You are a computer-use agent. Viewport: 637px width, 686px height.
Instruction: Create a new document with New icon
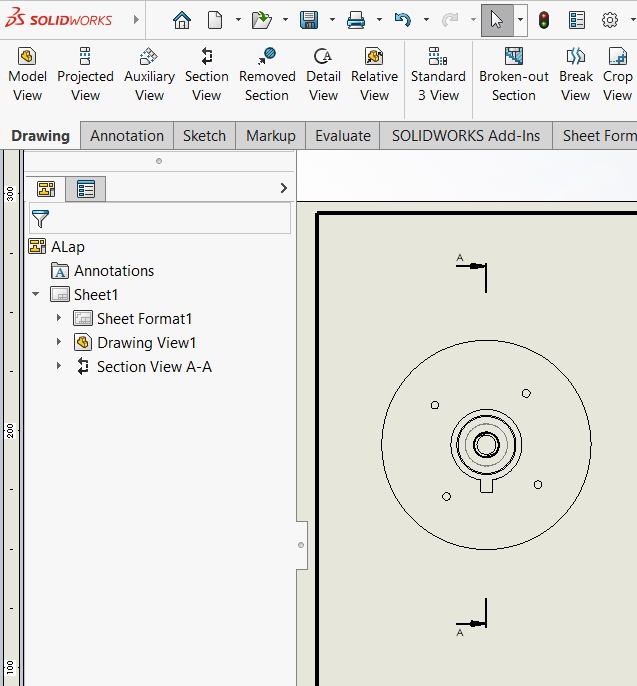point(215,20)
